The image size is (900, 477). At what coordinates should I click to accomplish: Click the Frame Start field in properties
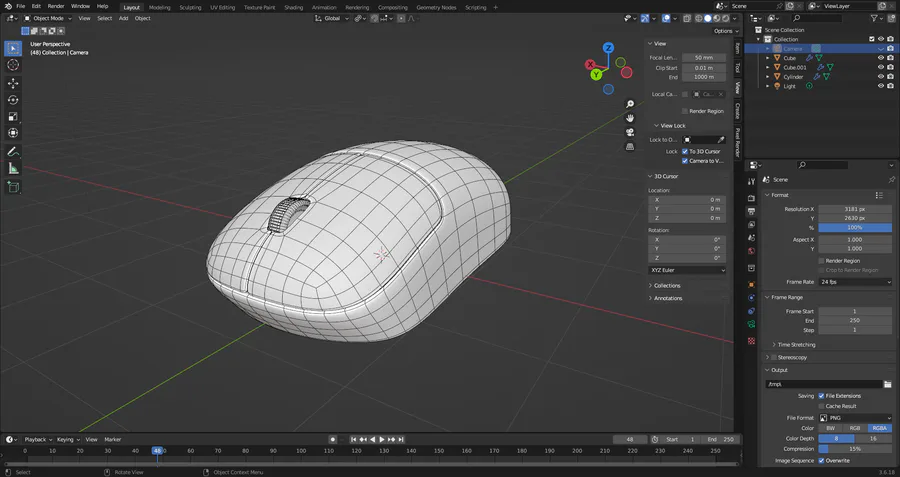[855, 311]
